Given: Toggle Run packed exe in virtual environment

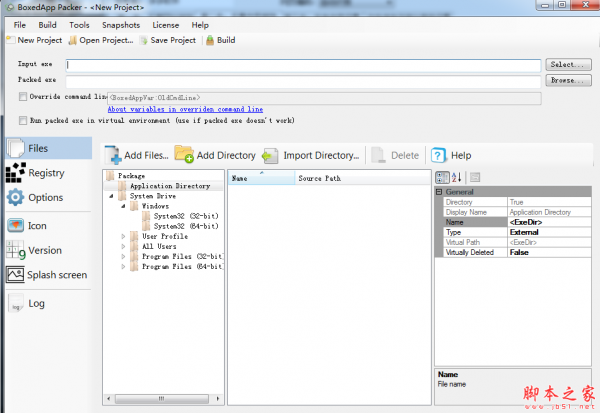Looking at the screenshot, I should coord(23,120).
